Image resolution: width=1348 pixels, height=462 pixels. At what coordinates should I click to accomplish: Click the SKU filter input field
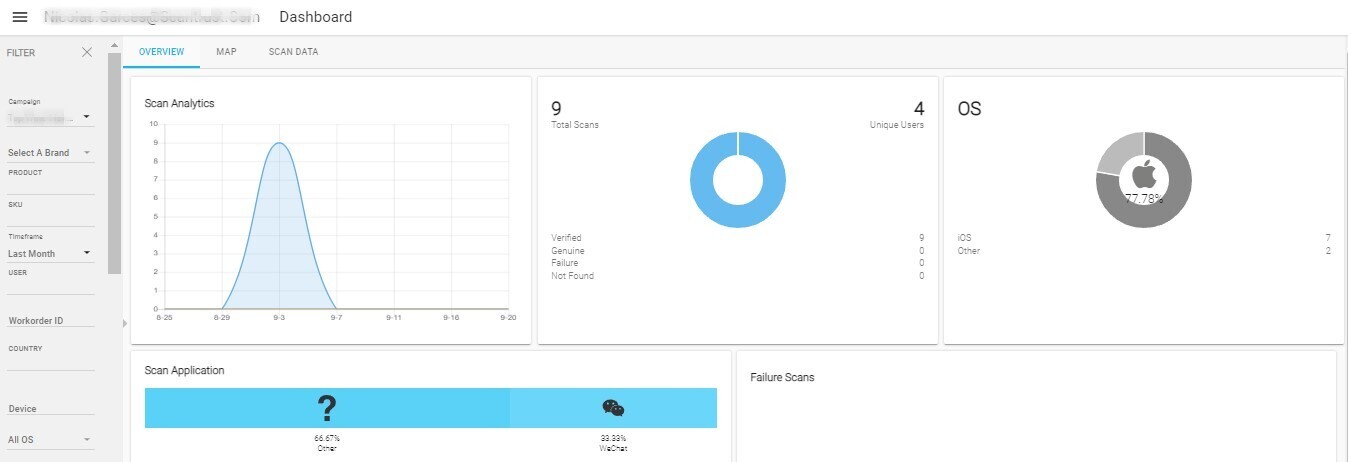(x=50, y=218)
